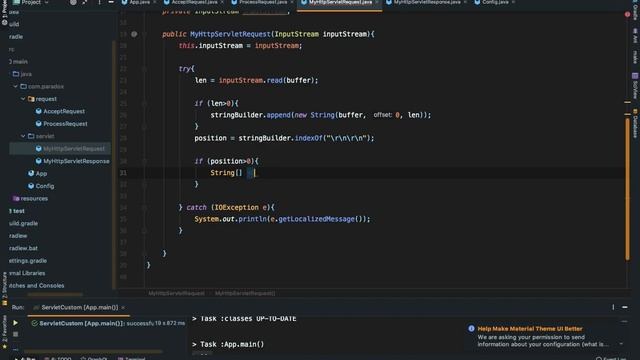Click the project tree horizontal scrollbar
The image size is (640, 360).
pos(55,294)
